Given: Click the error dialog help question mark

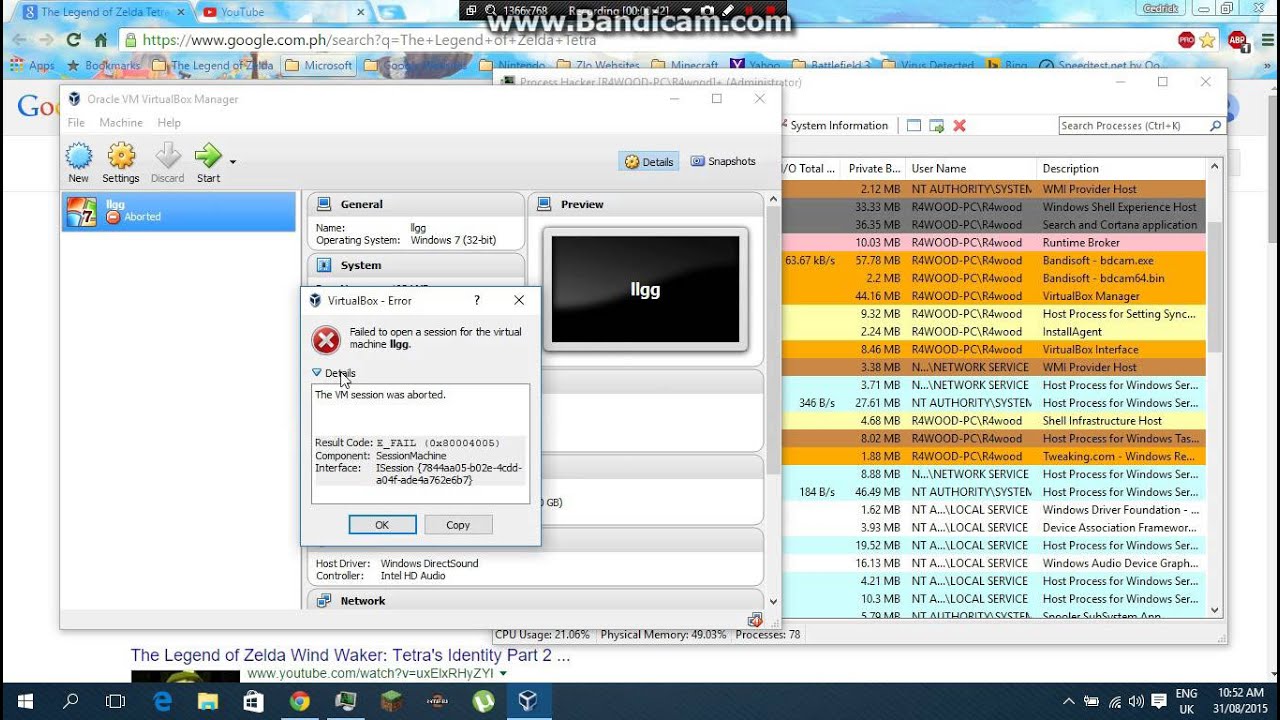Looking at the screenshot, I should pos(477,300).
